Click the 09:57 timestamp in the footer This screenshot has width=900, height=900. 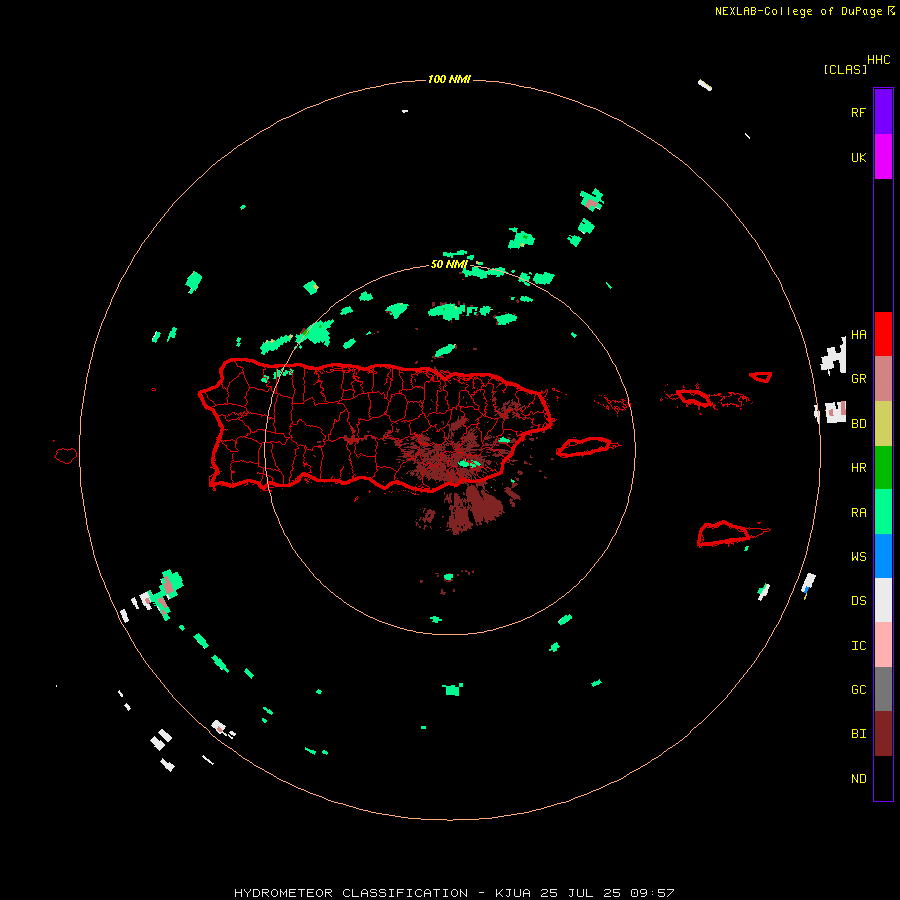652,893
